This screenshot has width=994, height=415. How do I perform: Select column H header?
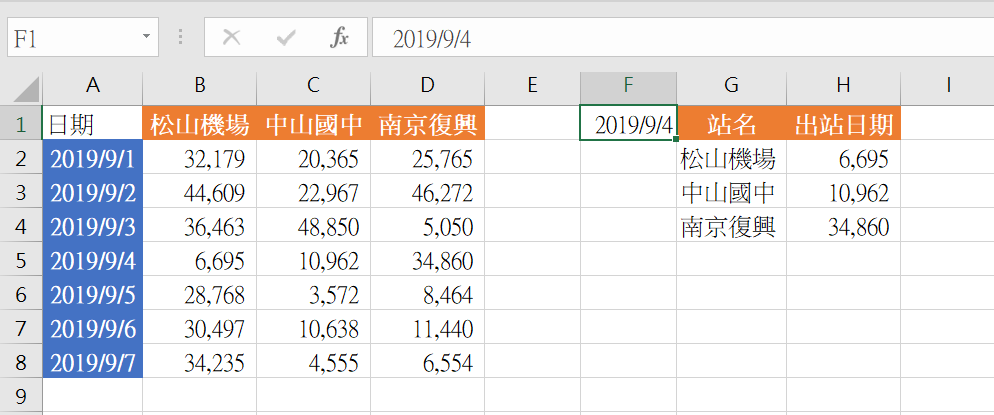[x=843, y=86]
